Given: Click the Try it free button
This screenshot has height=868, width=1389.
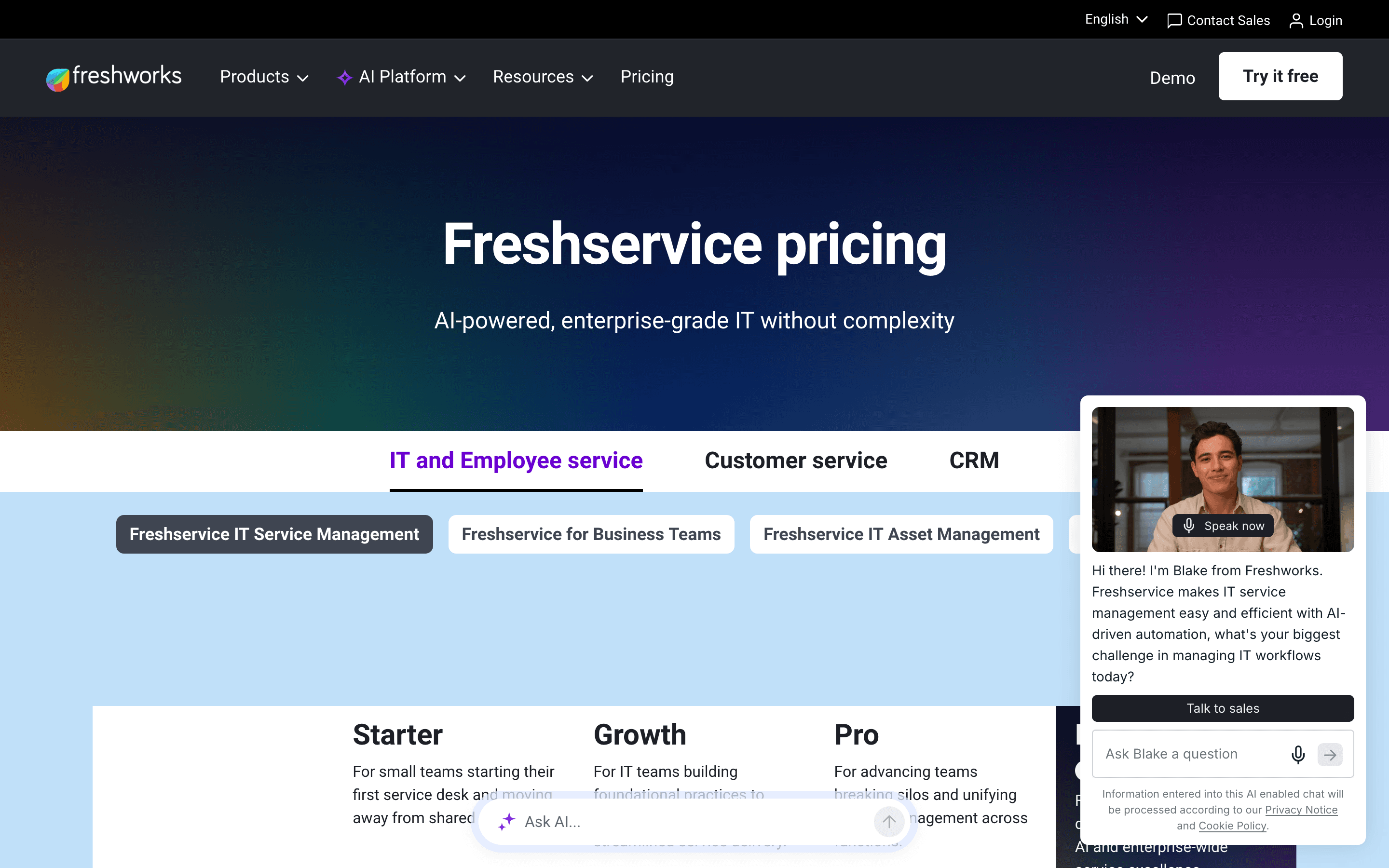Looking at the screenshot, I should (1280, 76).
